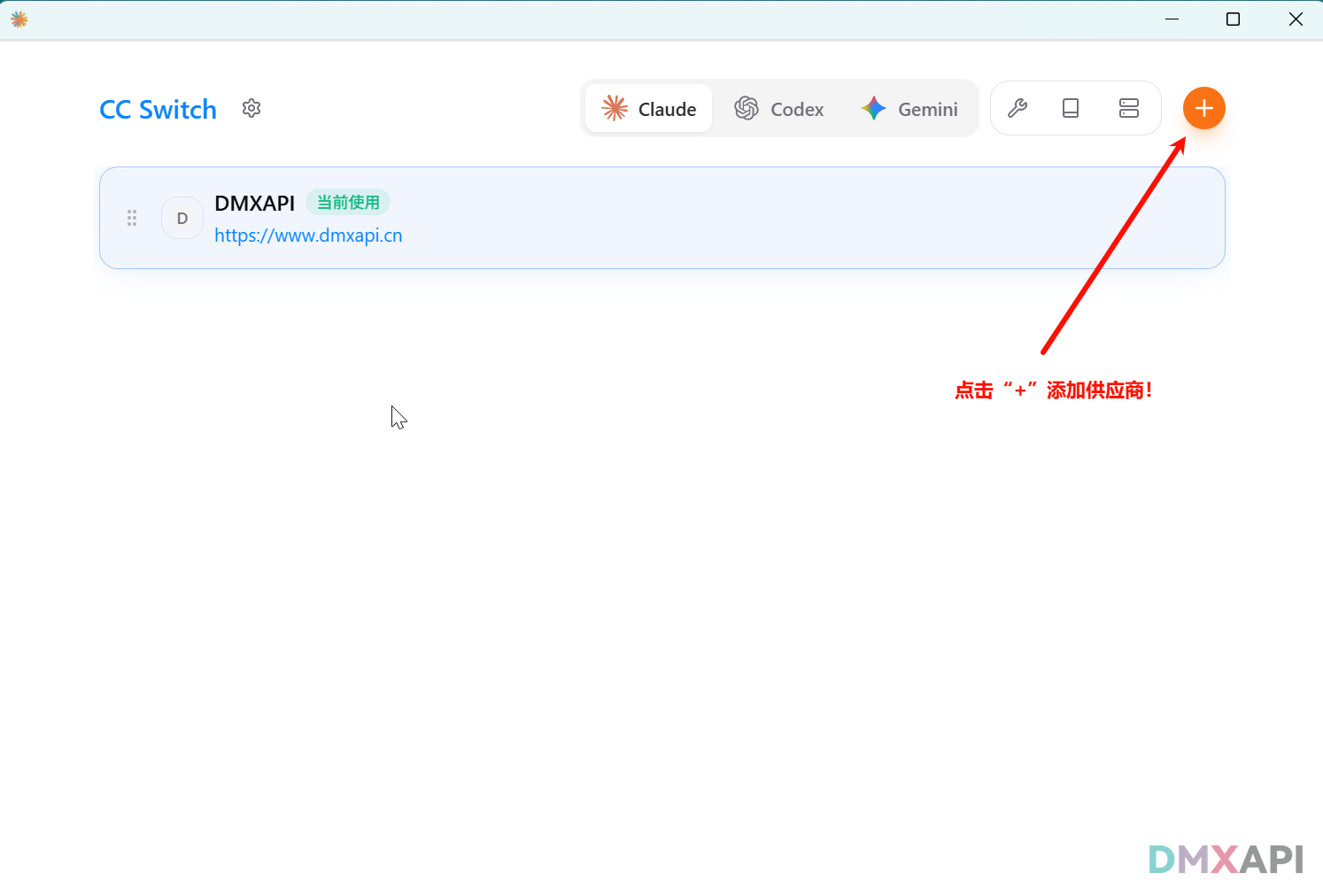The image size is (1323, 896).
Task: Grab the drag handle on DMXAPI card
Action: point(132,218)
